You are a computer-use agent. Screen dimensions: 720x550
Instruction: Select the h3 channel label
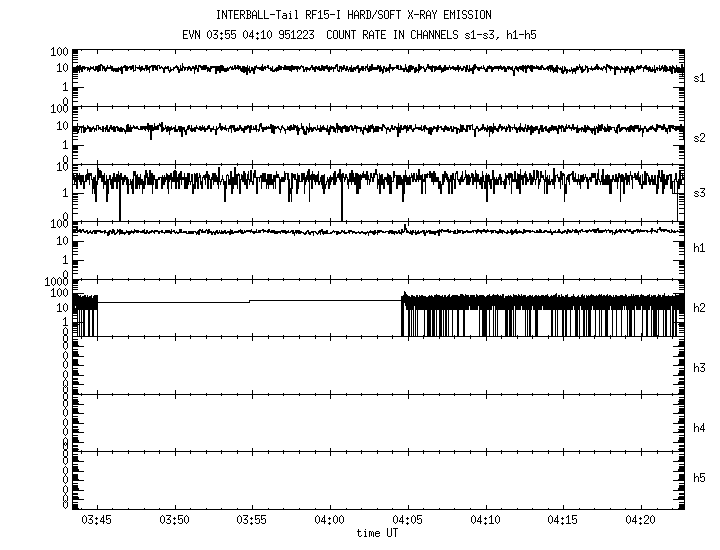pos(699,367)
